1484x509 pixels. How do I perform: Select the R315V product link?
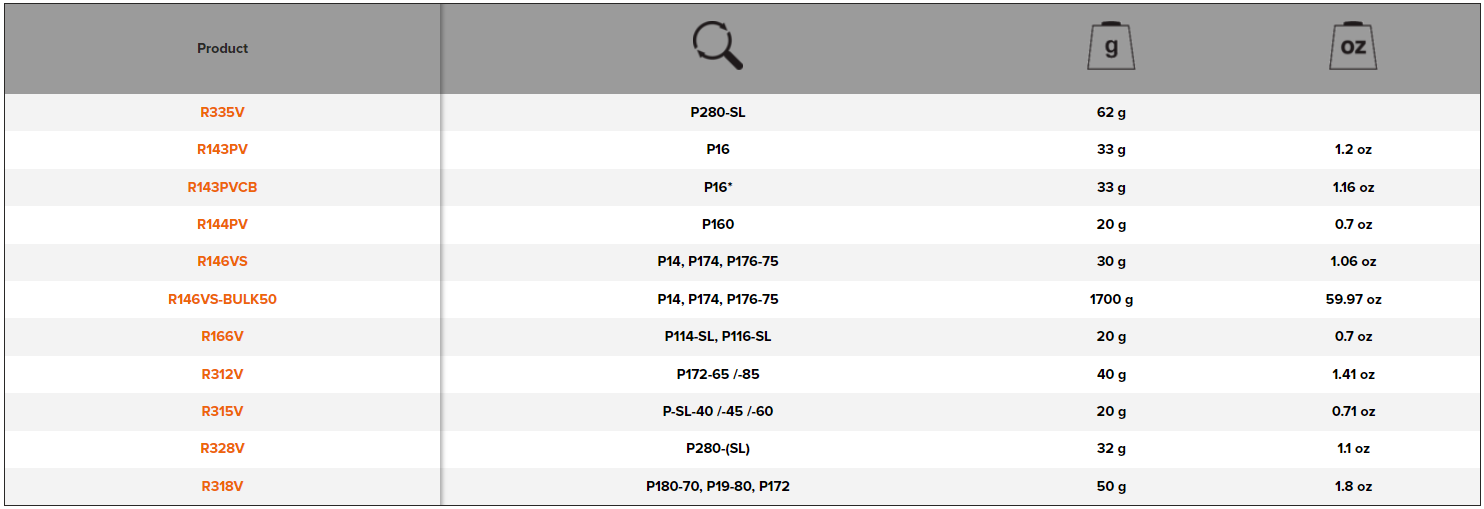click(222, 411)
